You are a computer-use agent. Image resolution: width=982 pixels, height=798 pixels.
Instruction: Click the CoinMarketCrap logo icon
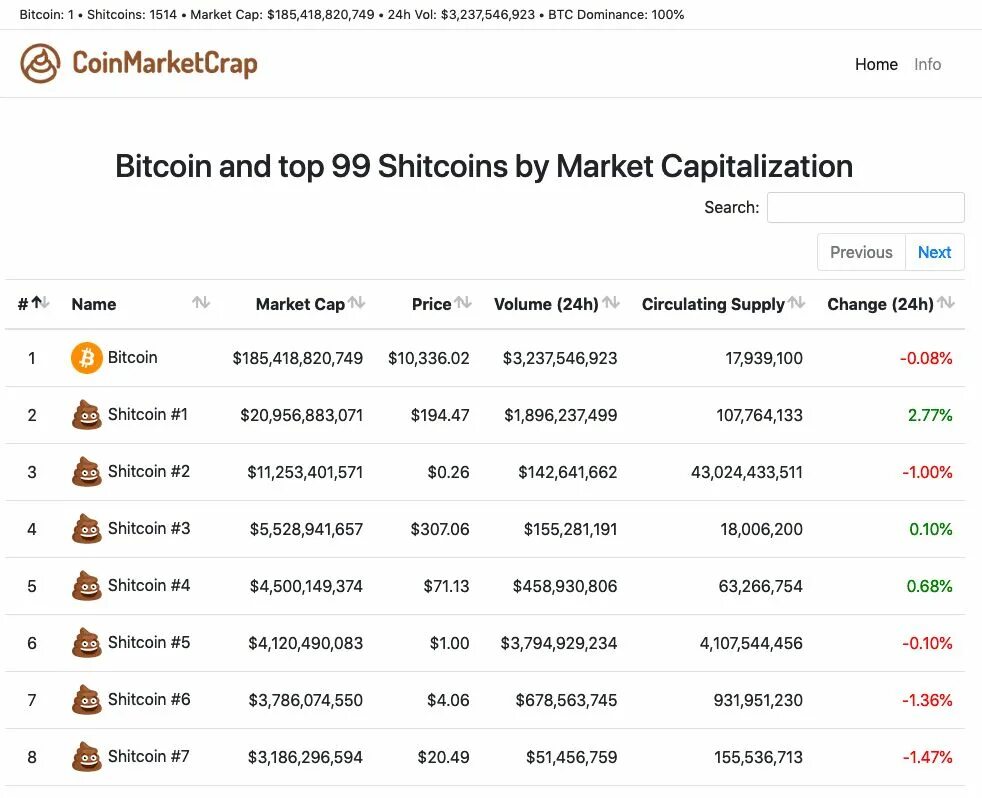click(x=40, y=64)
